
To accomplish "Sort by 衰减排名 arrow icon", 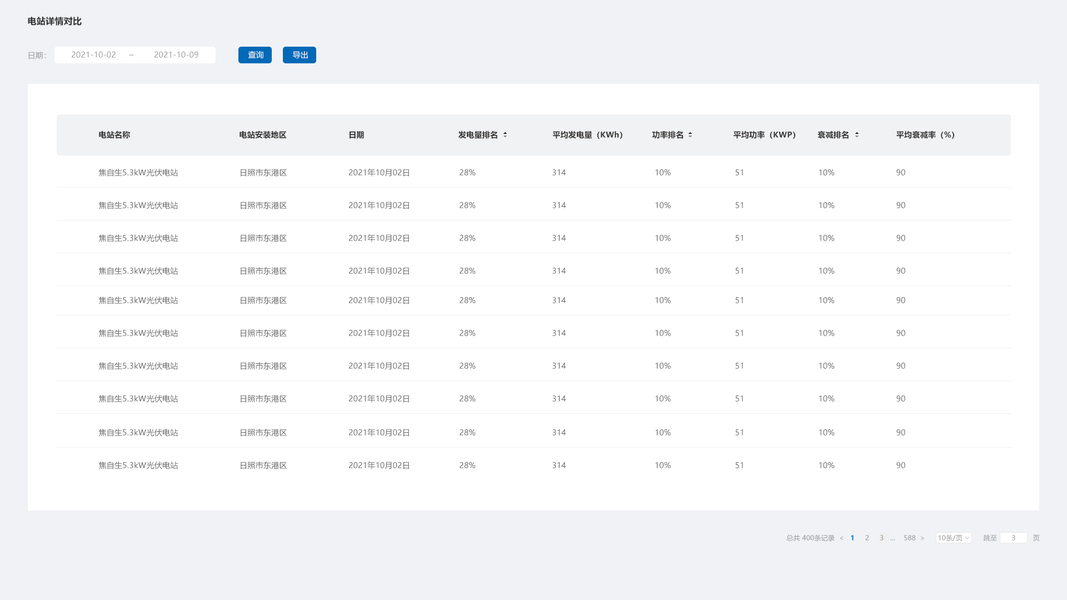I will 857,135.
